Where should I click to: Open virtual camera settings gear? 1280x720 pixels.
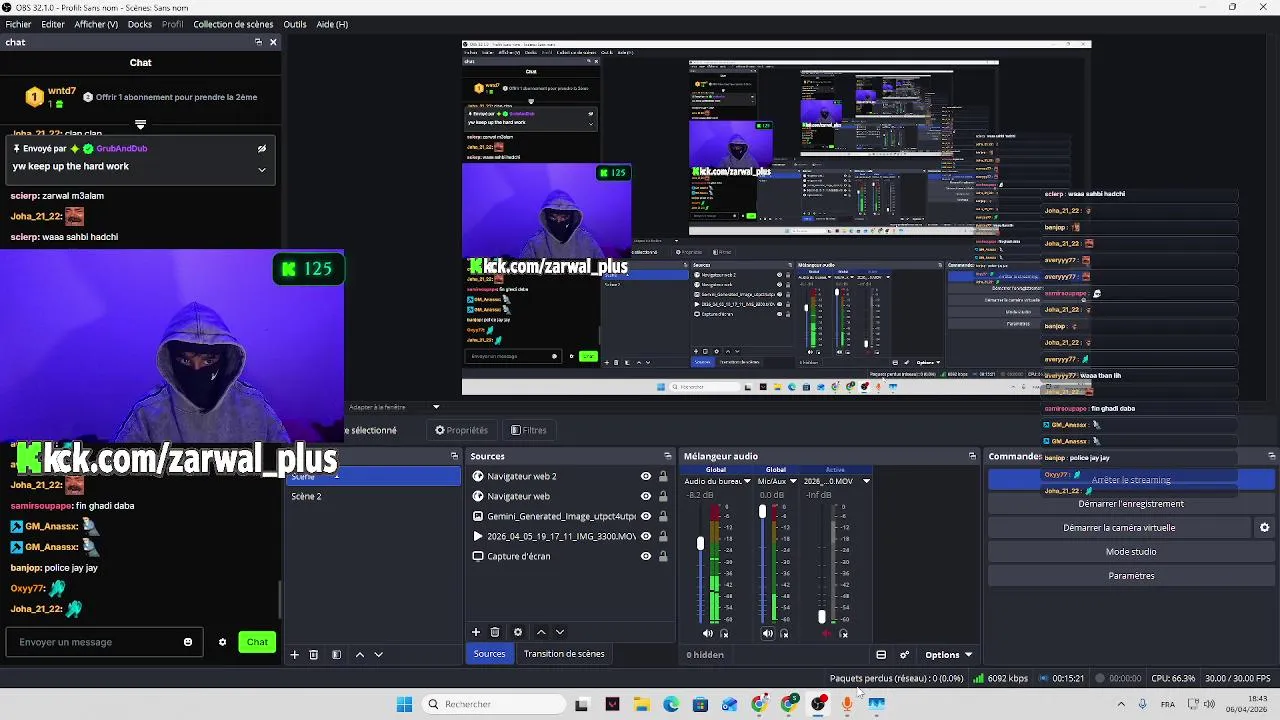click(x=1264, y=528)
